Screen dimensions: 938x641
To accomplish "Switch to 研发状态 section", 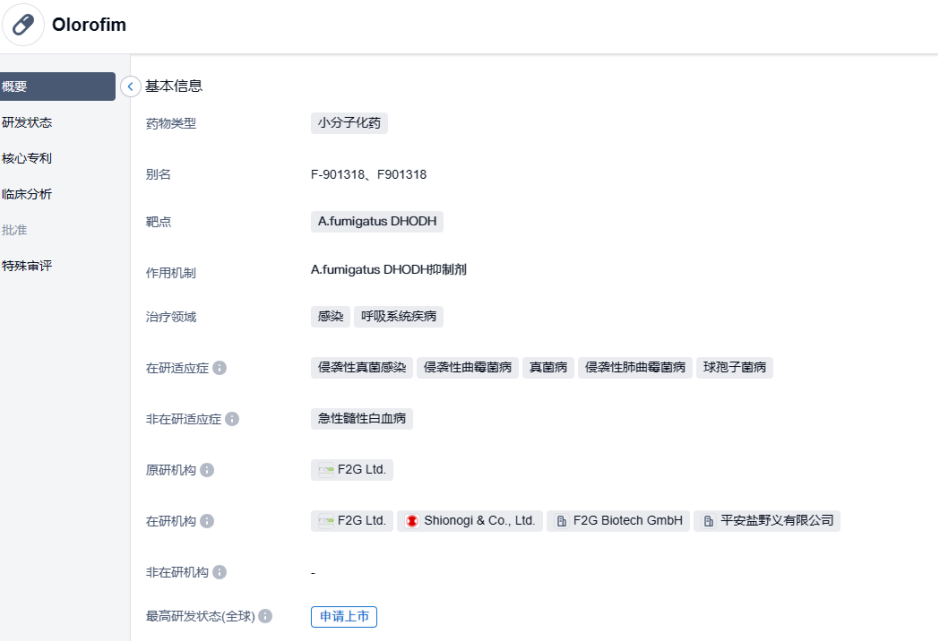I will pyautogui.click(x=28, y=123).
